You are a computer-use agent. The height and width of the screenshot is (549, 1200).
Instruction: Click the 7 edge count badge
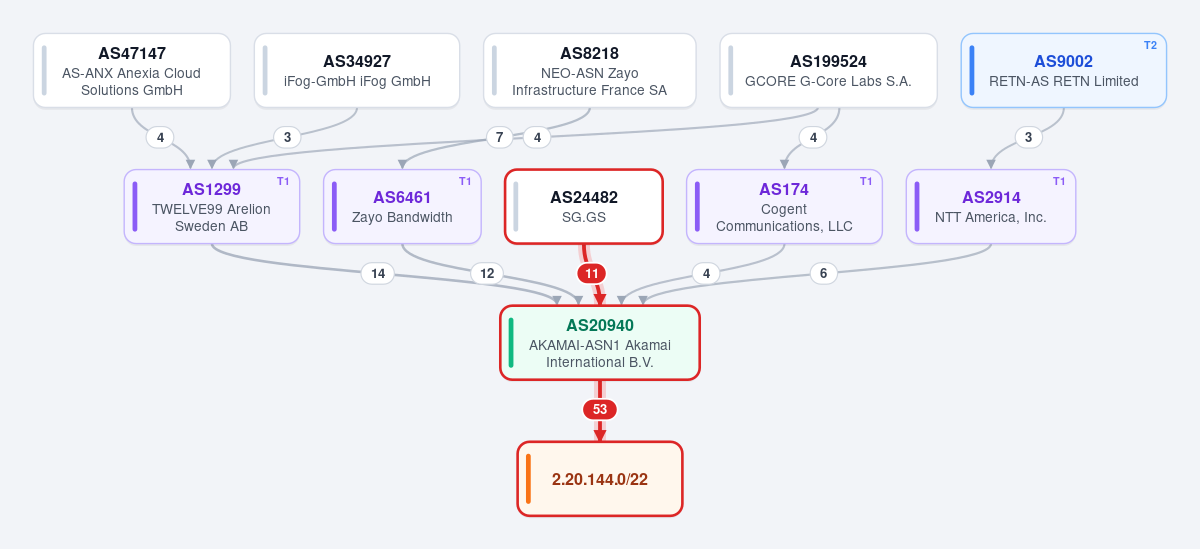(x=500, y=137)
